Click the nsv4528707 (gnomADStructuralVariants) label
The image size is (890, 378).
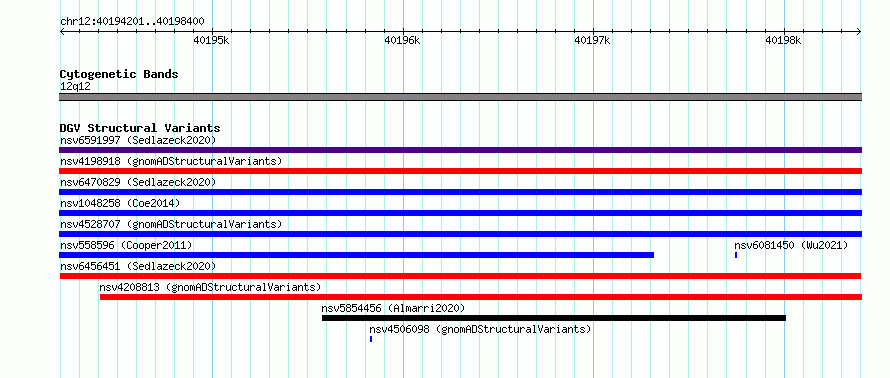pos(171,224)
